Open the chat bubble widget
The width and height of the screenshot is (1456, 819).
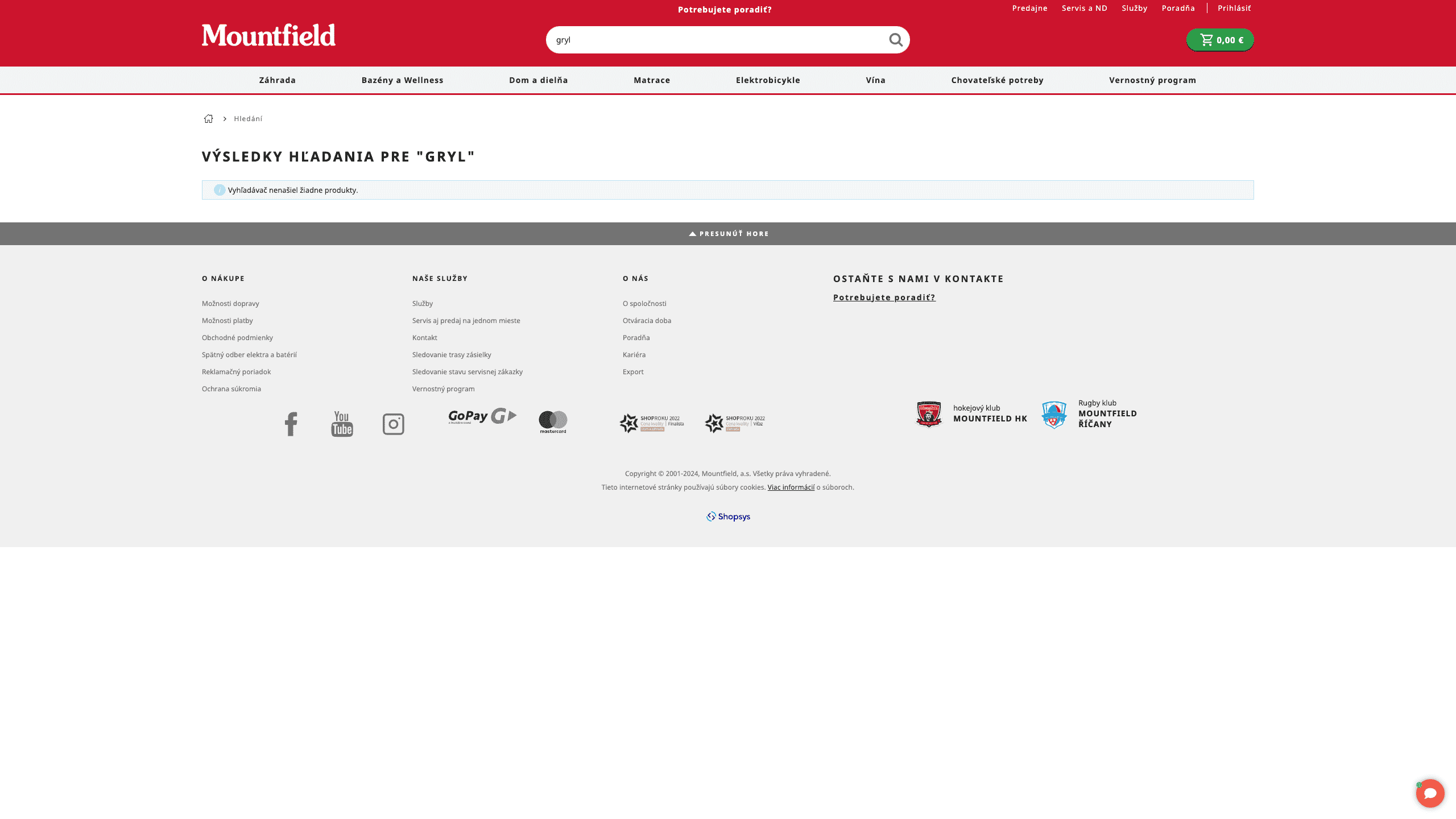(1430, 793)
